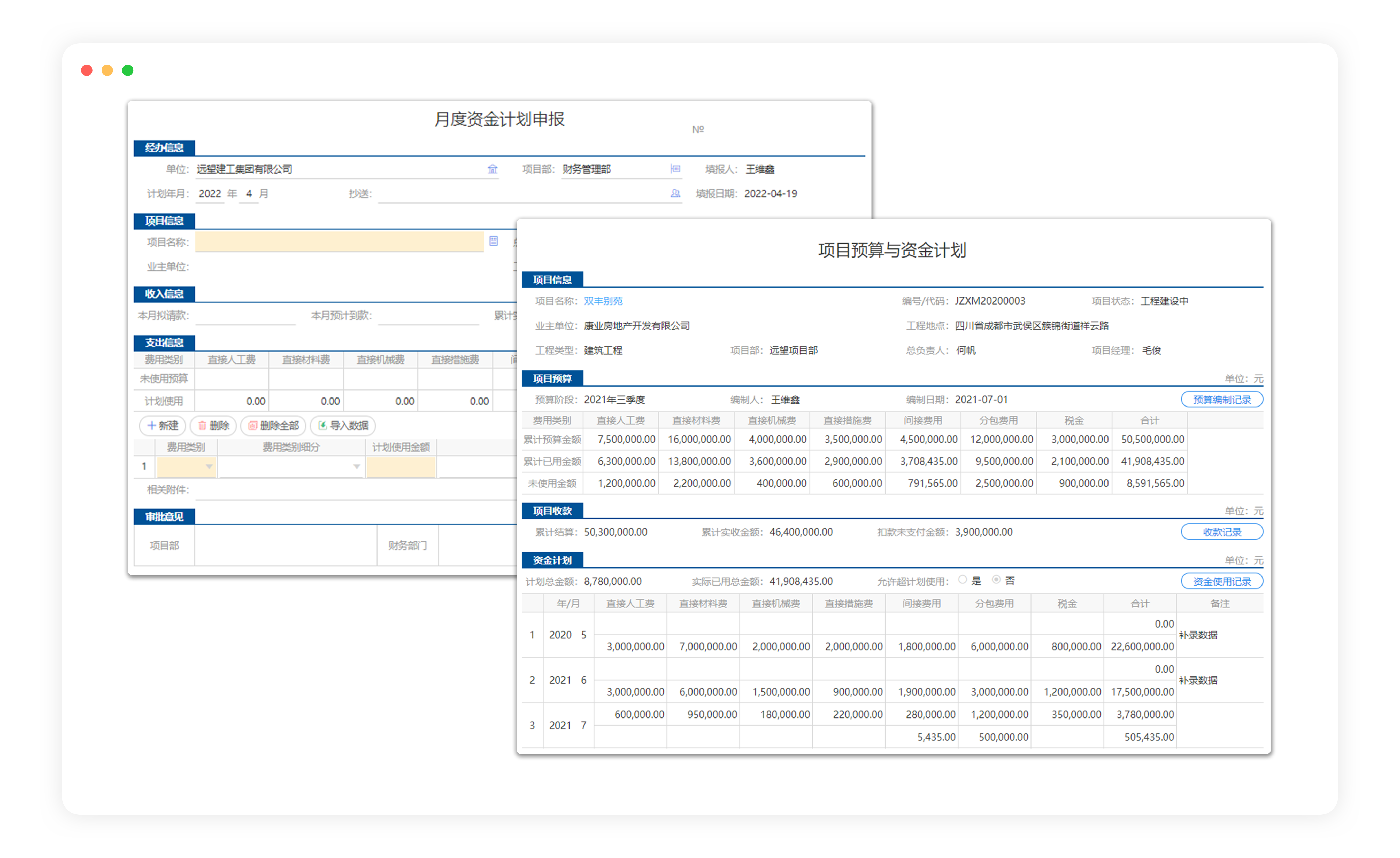Screen dimensions: 1400x858
Task: Open the 双丰别苑 project link
Action: (x=603, y=301)
